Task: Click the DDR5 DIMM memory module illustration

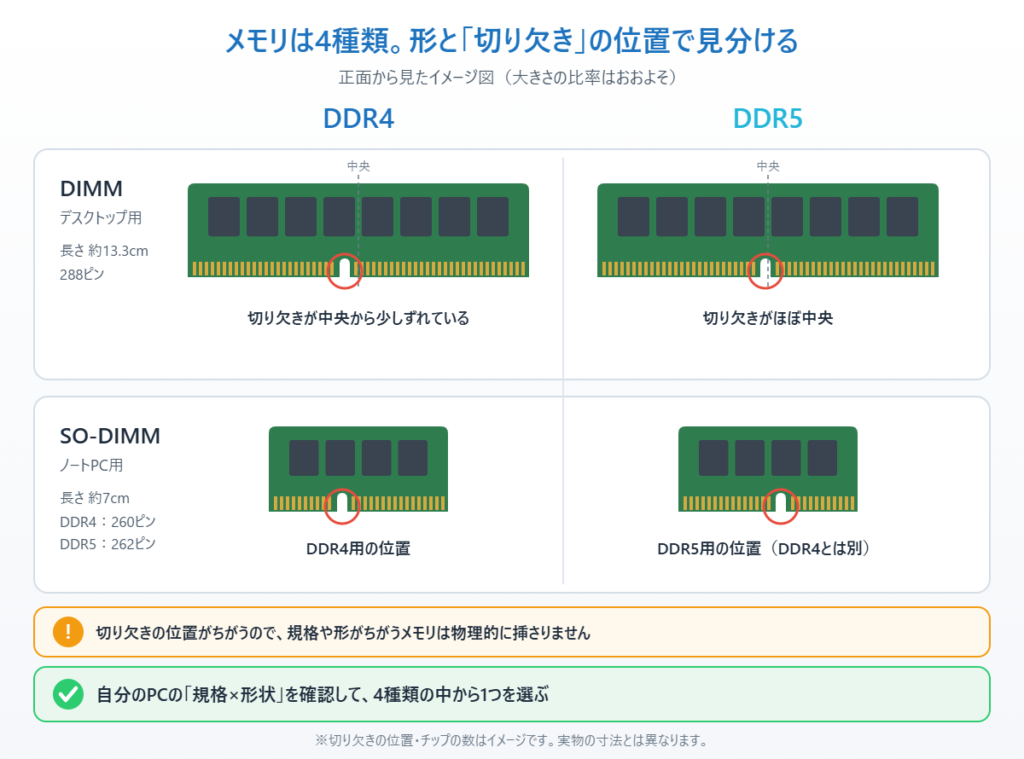Action: click(767, 230)
